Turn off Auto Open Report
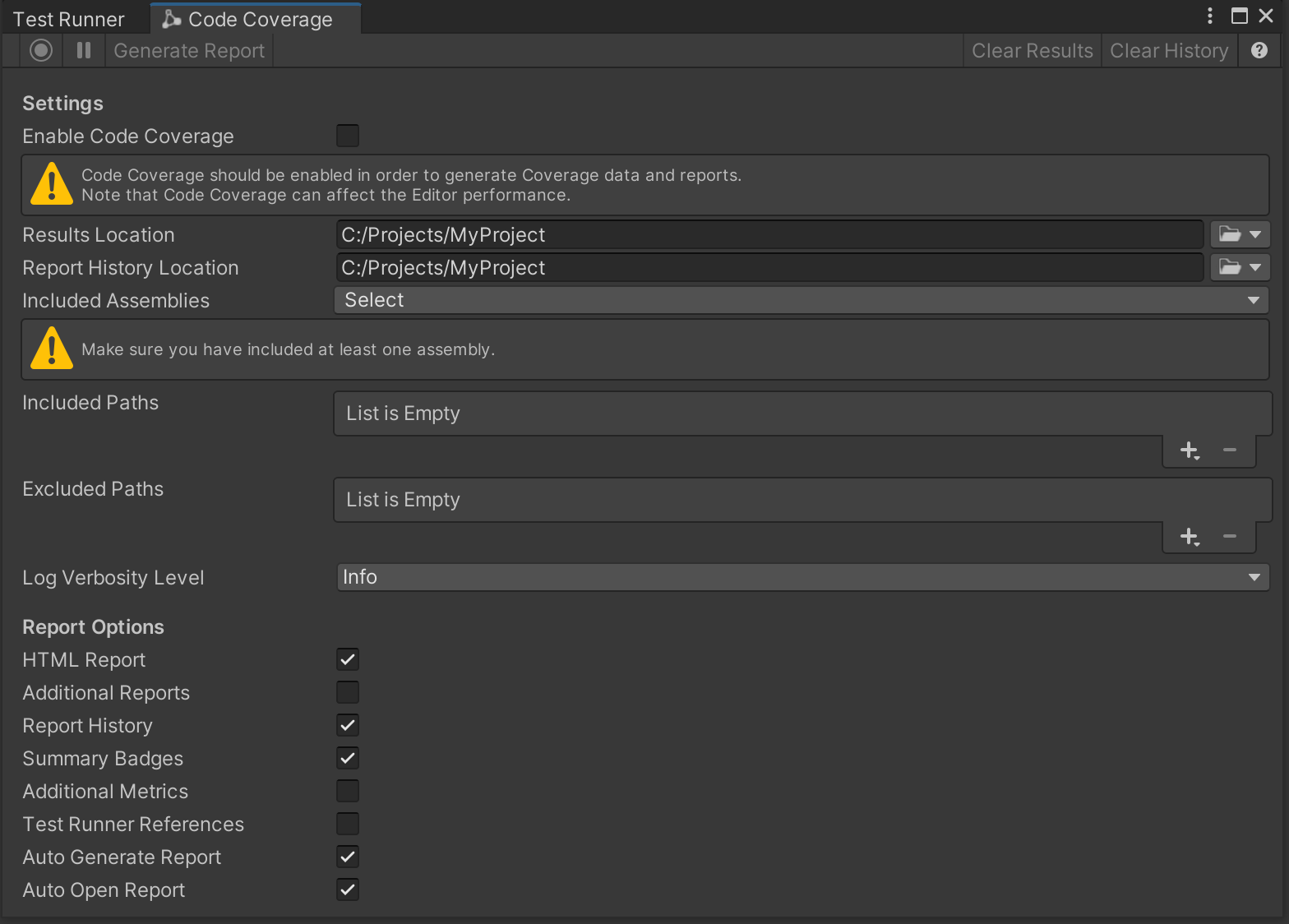The height and width of the screenshot is (924, 1289). coord(348,889)
